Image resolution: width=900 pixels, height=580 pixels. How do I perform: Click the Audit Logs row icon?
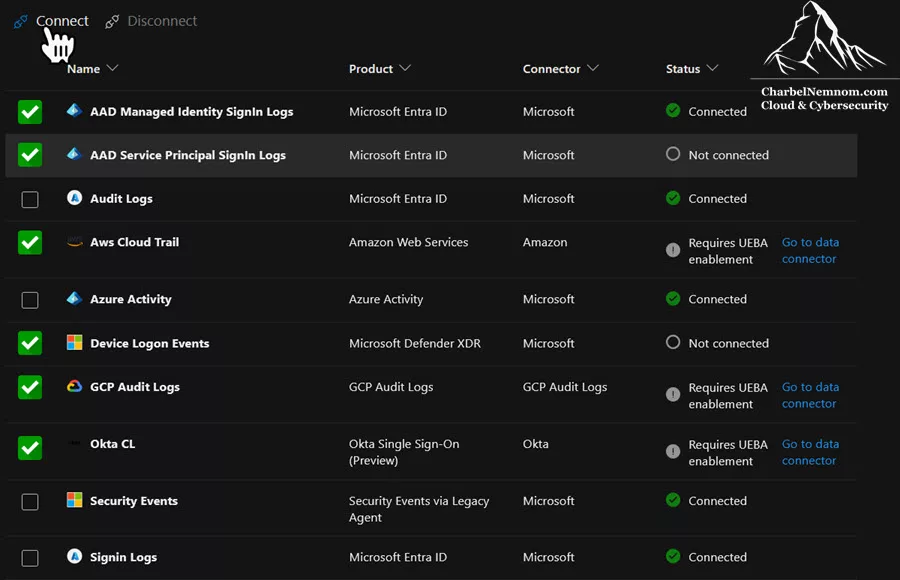(74, 198)
